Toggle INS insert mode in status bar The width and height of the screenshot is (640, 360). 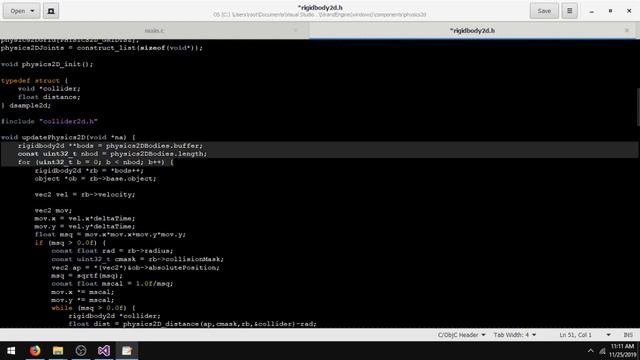point(628,335)
